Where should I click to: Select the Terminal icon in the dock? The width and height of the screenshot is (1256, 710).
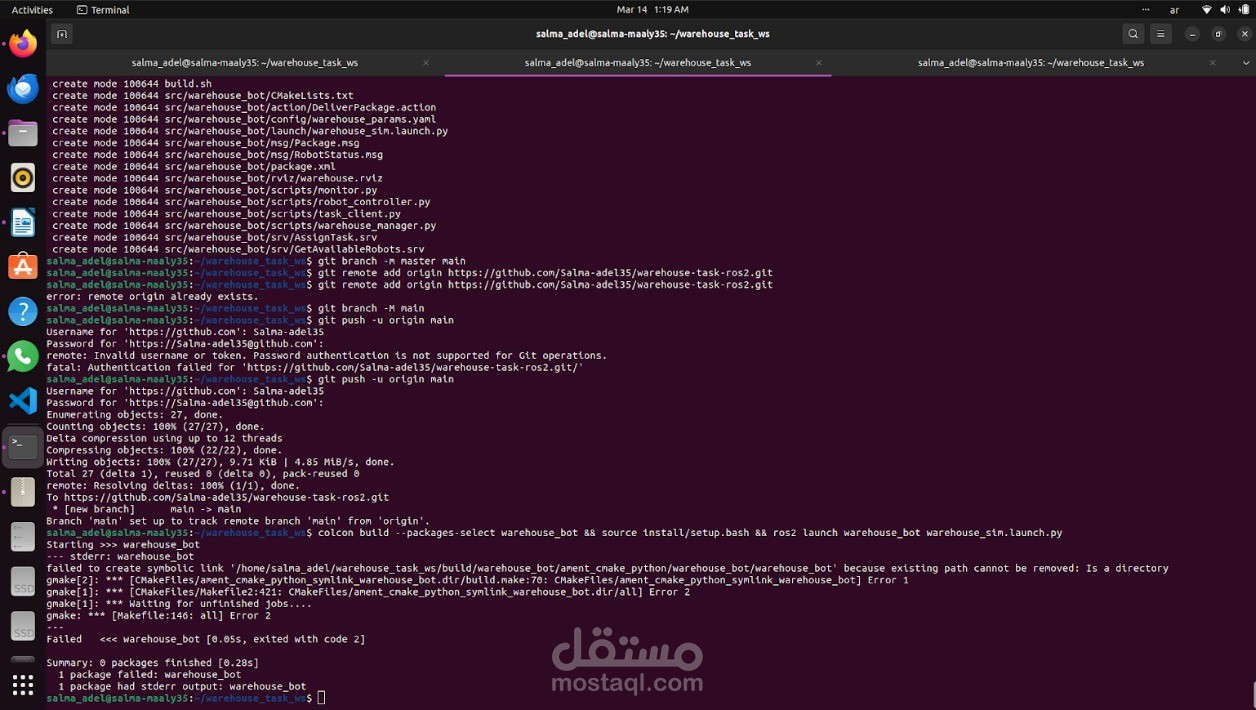[23, 446]
